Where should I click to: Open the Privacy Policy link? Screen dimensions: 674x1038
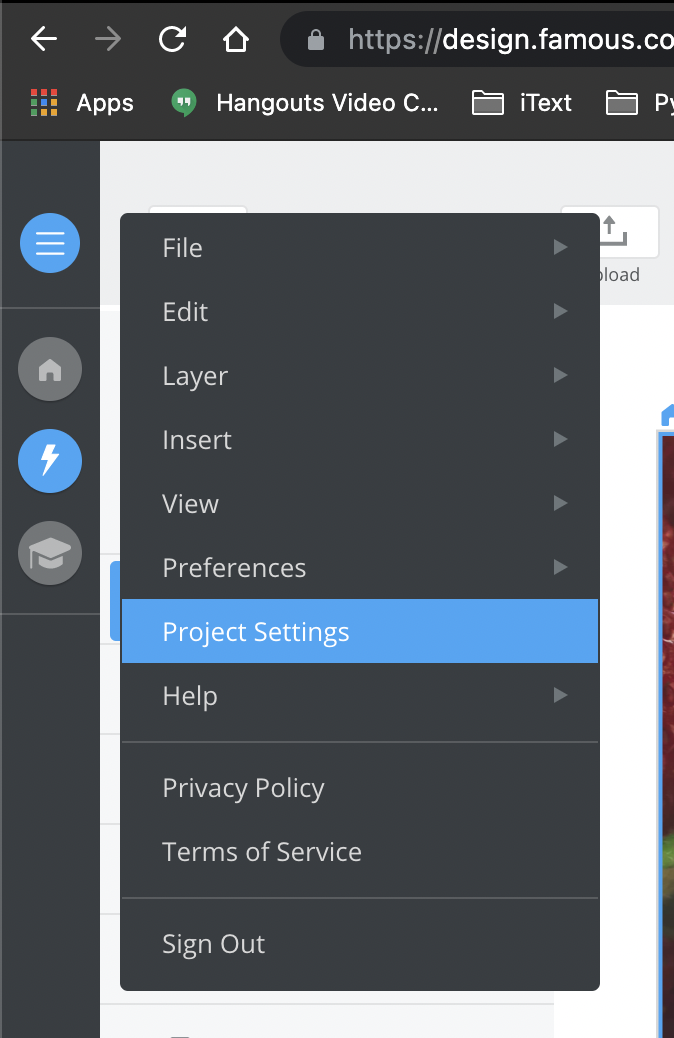coord(243,788)
